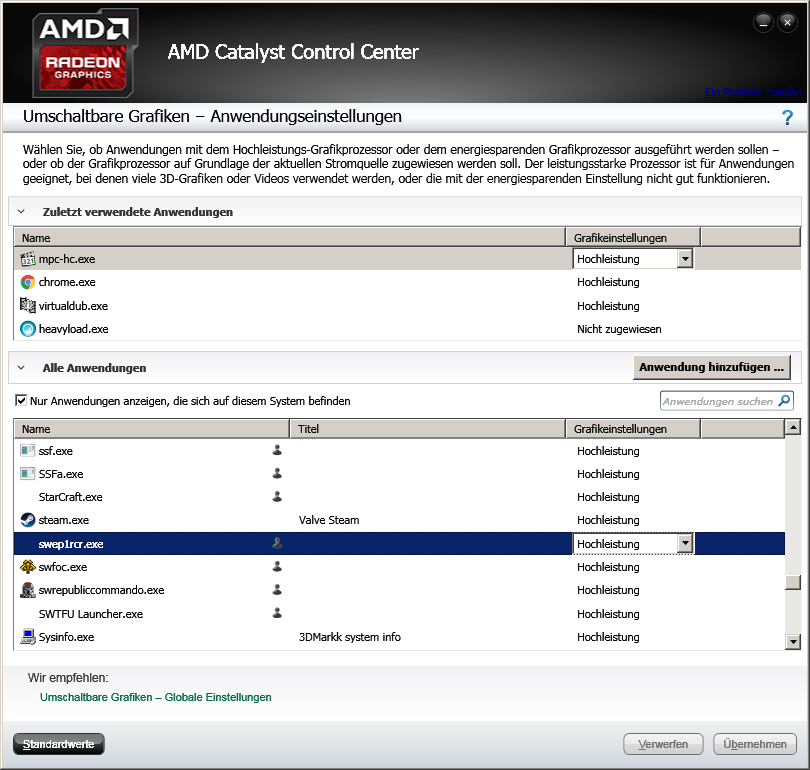Click scrollbar down arrow in application list

(x=792, y=642)
